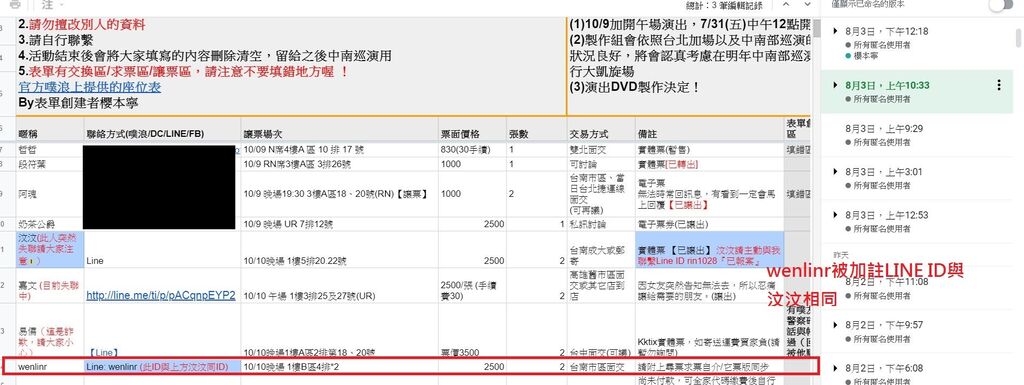1024x385 pixels.
Task: Open the 注 dropdown in the toolbar
Action: pyautogui.click(x=52, y=5)
